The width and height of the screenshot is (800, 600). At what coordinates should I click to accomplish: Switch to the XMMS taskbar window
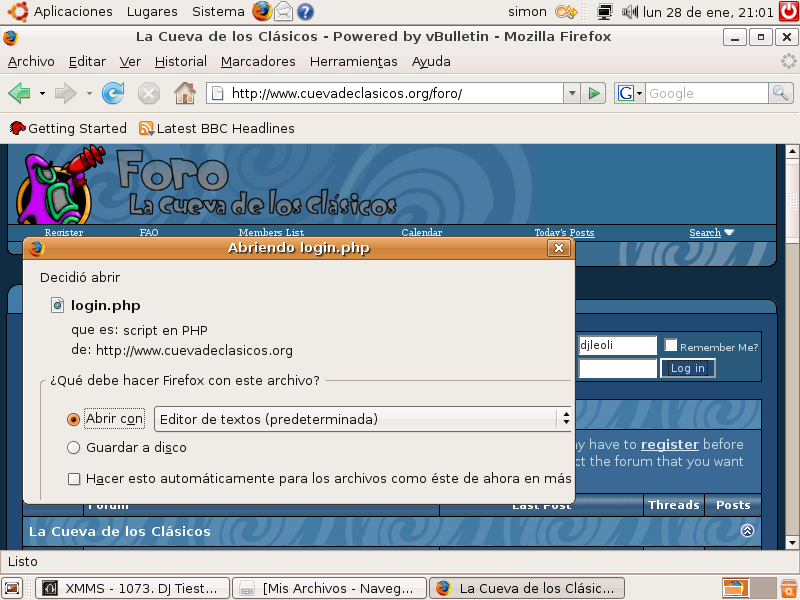(x=133, y=588)
